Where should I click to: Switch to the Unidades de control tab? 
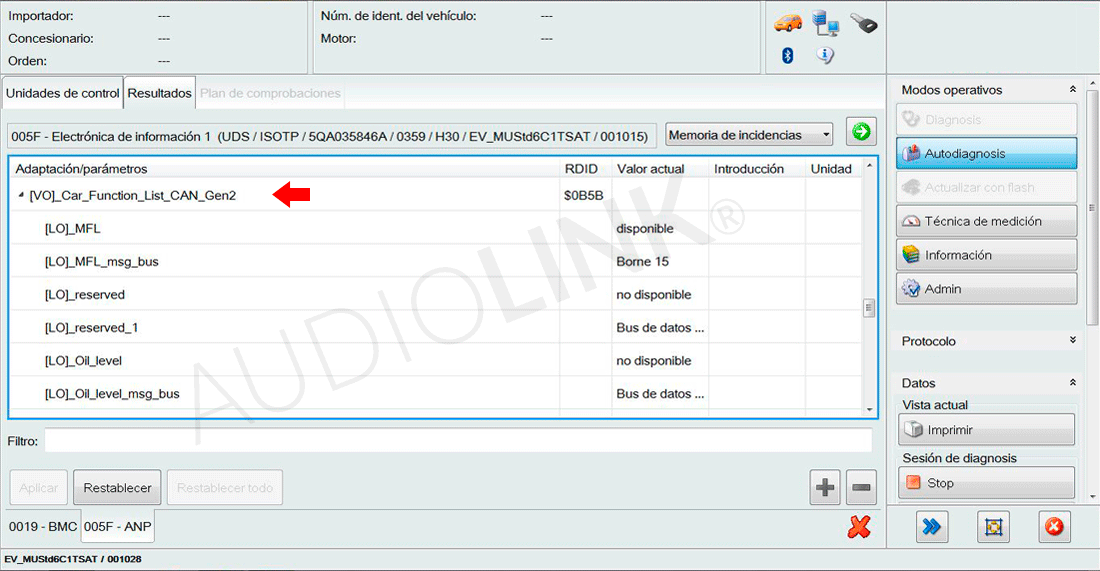[62, 93]
